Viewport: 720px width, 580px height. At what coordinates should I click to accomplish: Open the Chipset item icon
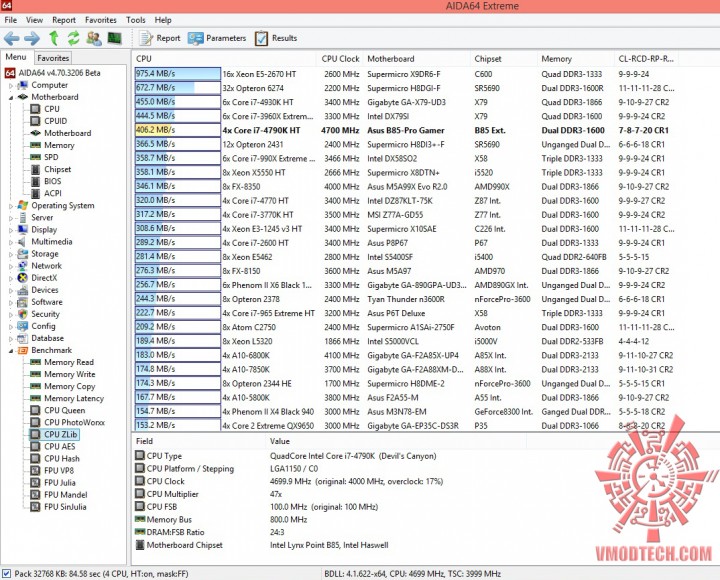[35, 169]
